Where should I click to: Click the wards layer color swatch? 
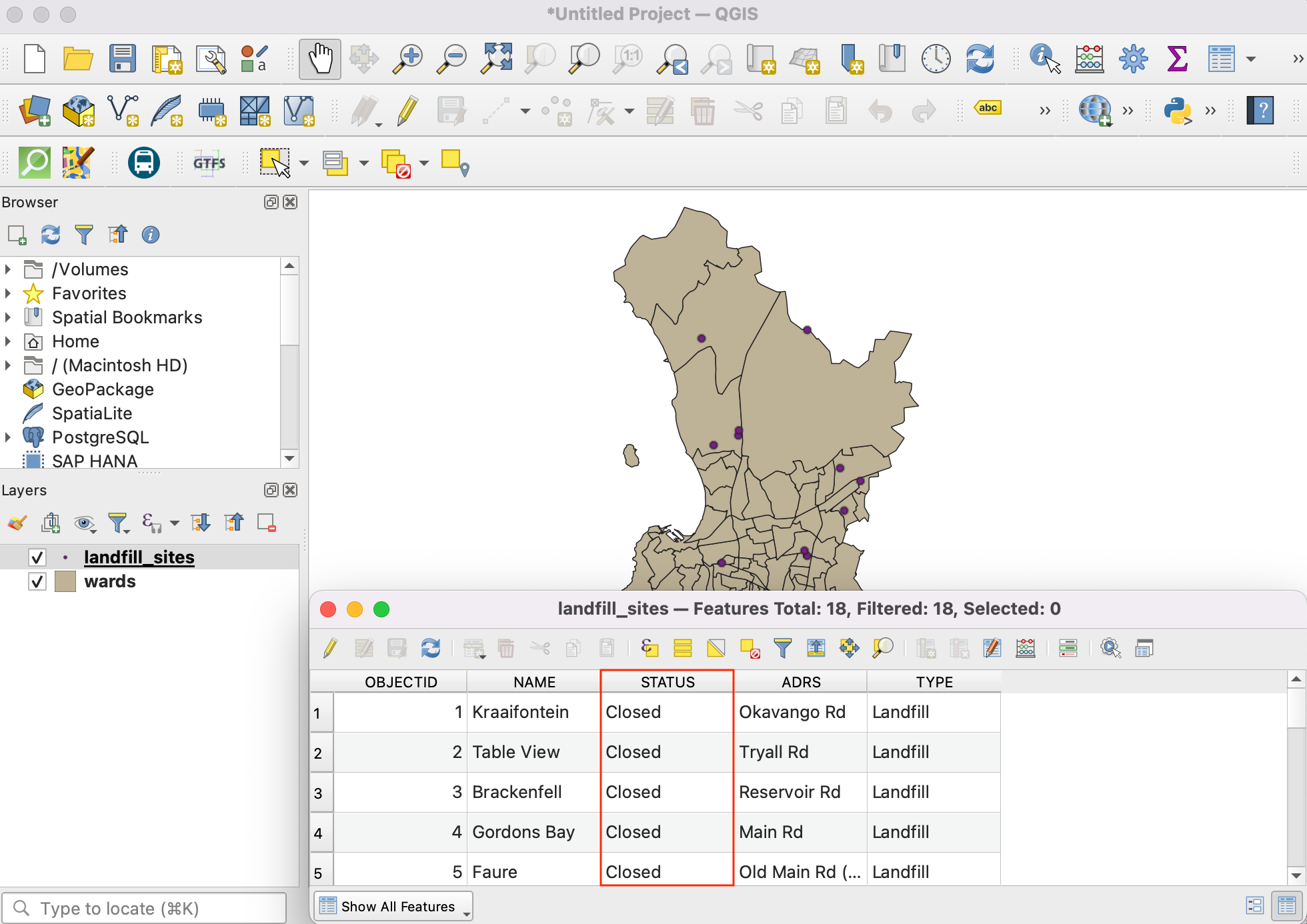65,581
